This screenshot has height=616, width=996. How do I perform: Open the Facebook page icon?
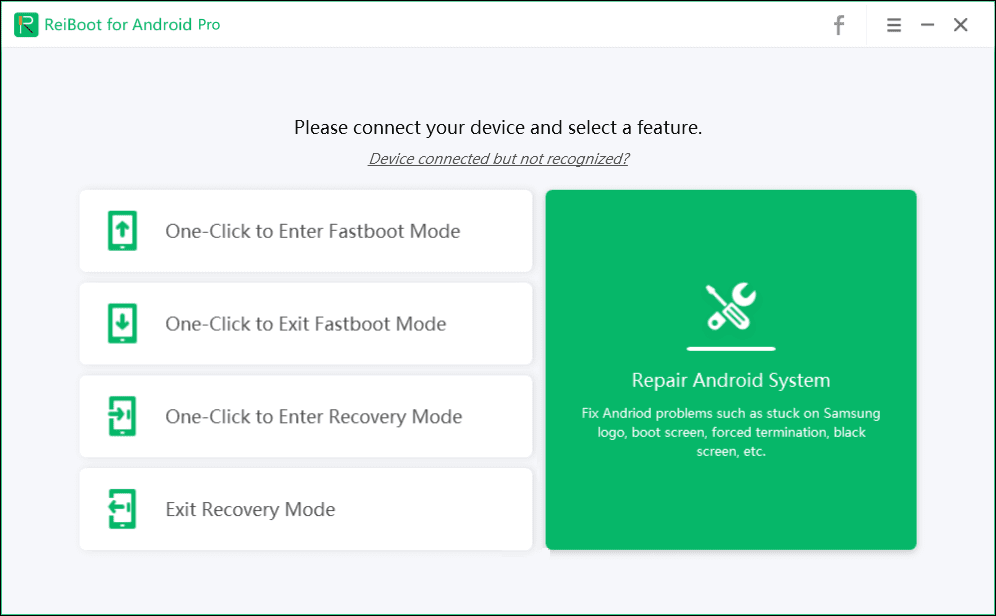pyautogui.click(x=839, y=25)
